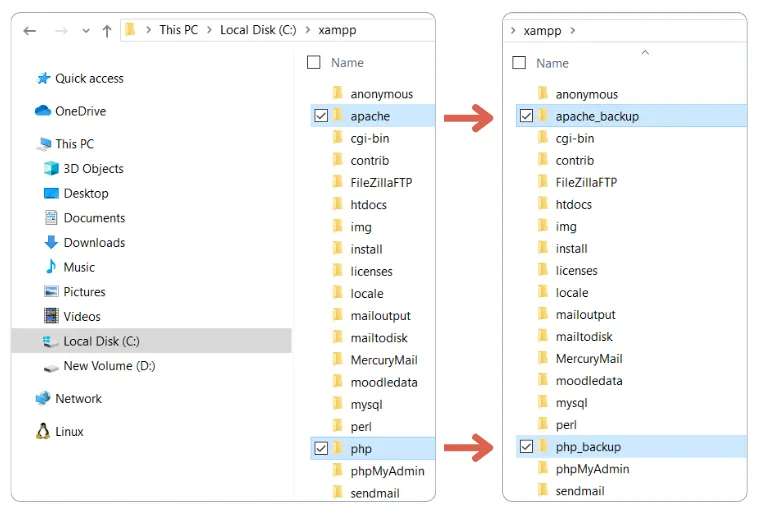Select the This PC computer icon
The height and width of the screenshot is (513, 758).
click(x=45, y=144)
